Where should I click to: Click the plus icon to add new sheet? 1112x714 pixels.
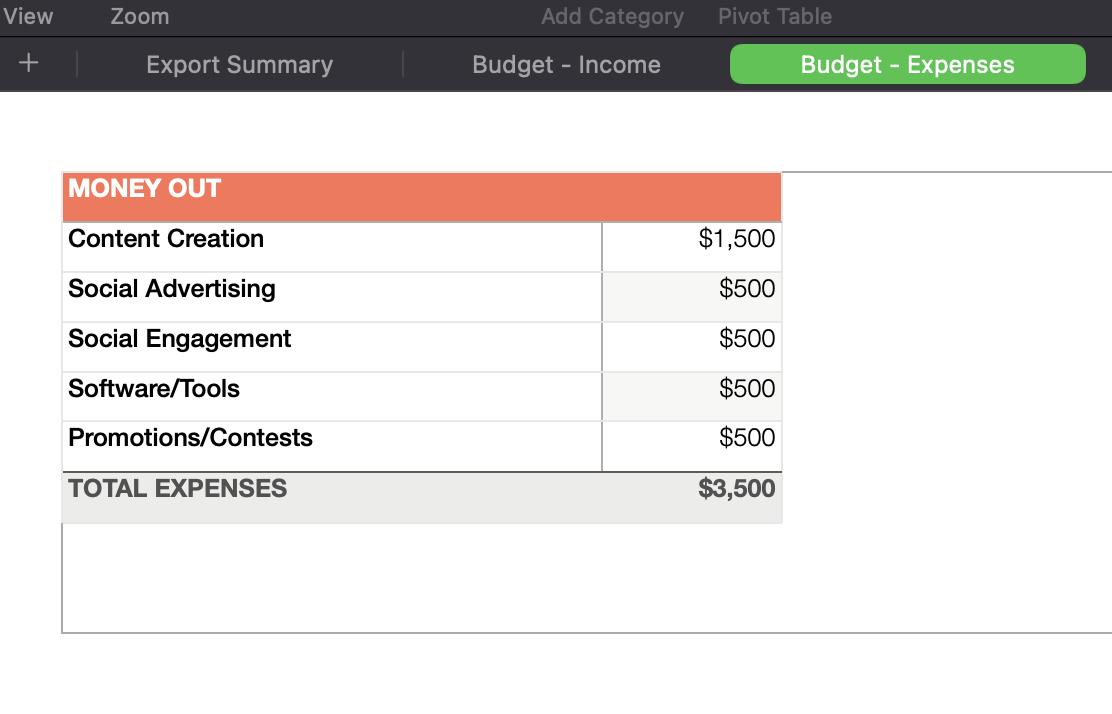coord(28,63)
